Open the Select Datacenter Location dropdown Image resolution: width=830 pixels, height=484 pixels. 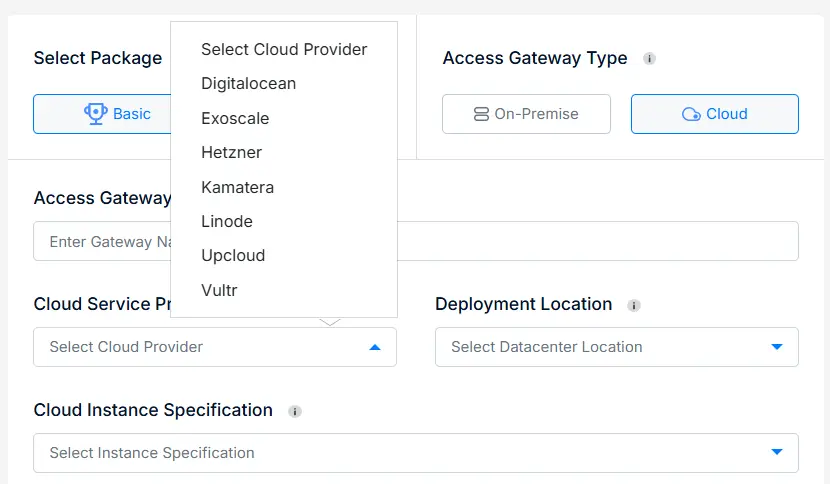click(x=617, y=347)
